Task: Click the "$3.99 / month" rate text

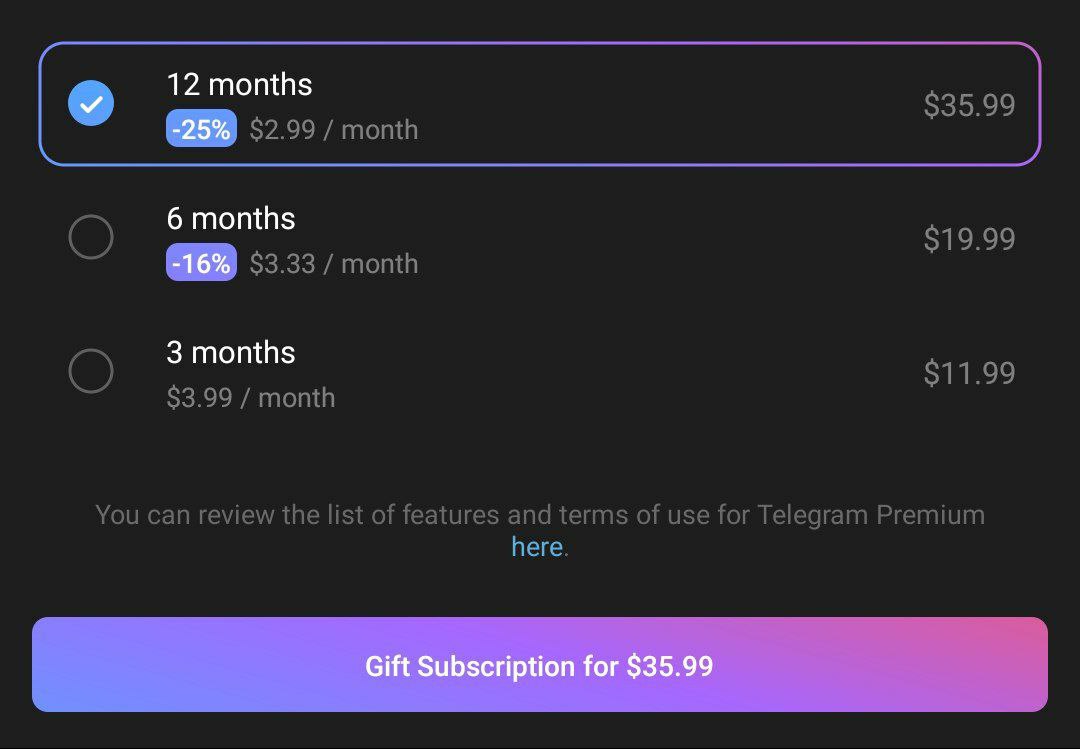Action: (x=251, y=398)
